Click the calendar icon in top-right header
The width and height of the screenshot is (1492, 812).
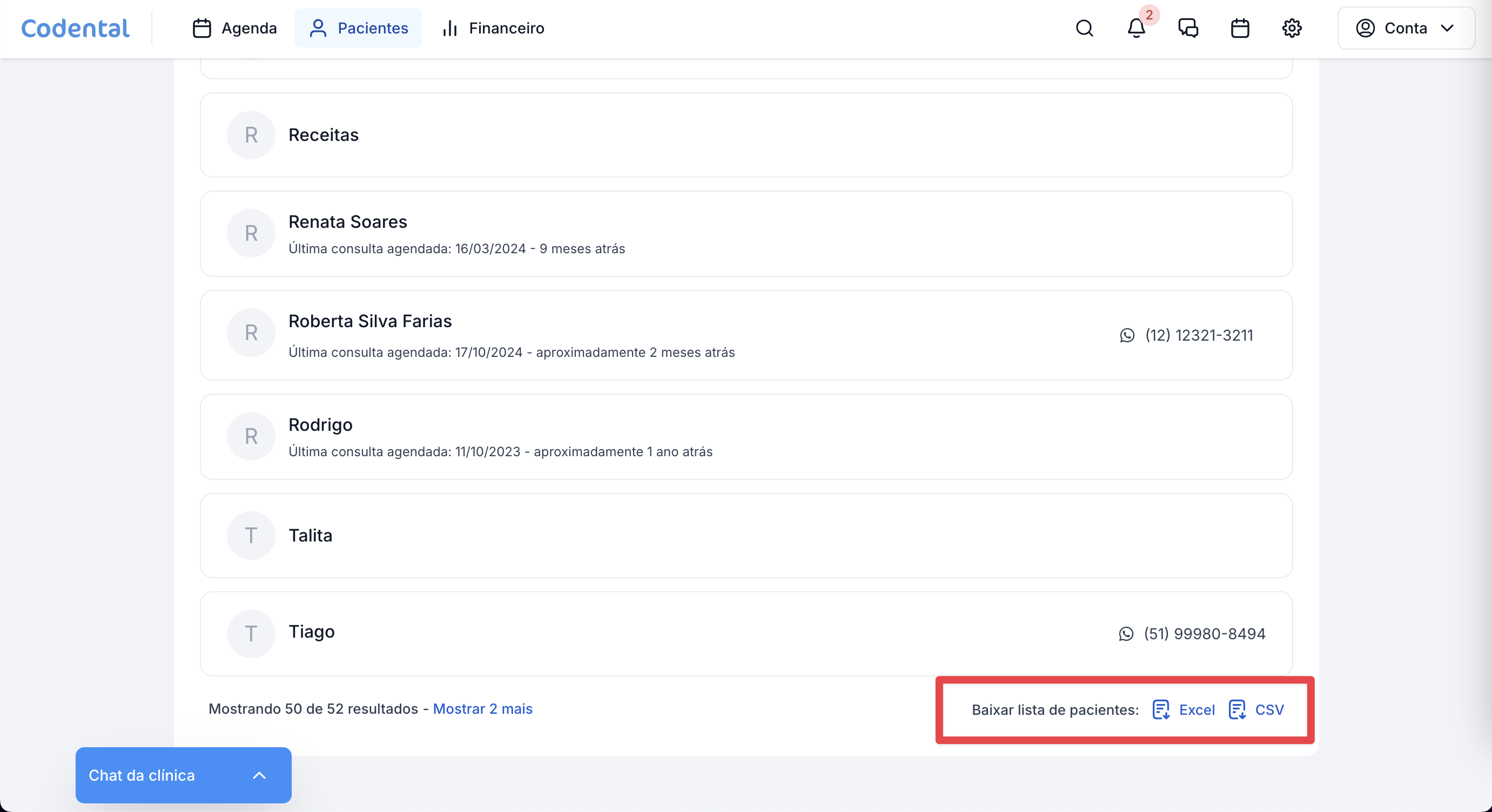[1240, 29]
